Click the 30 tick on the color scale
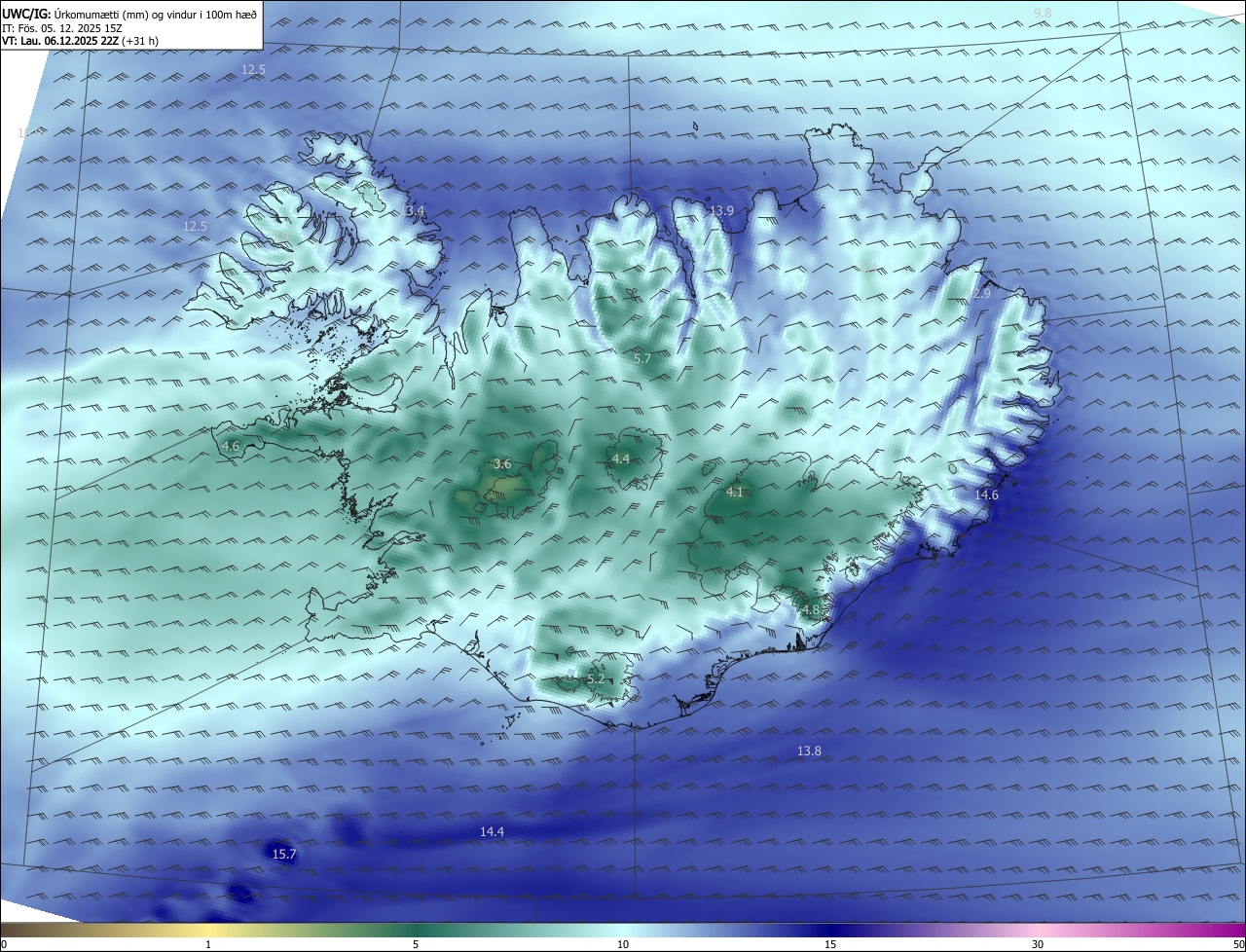 1038,944
